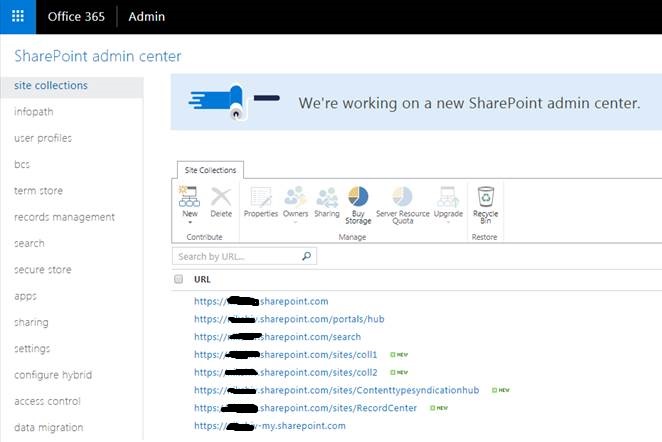Click the Buy Storage pie icon
662x442 pixels.
[358, 196]
